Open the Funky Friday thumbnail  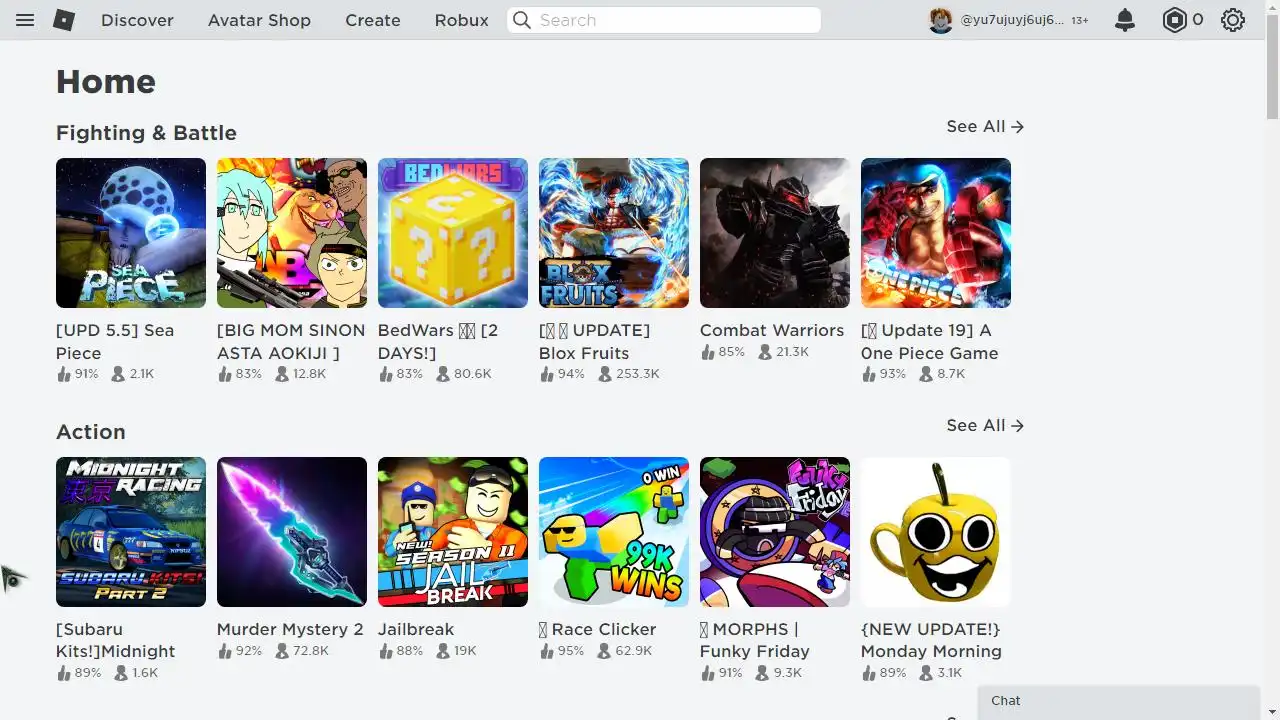775,532
